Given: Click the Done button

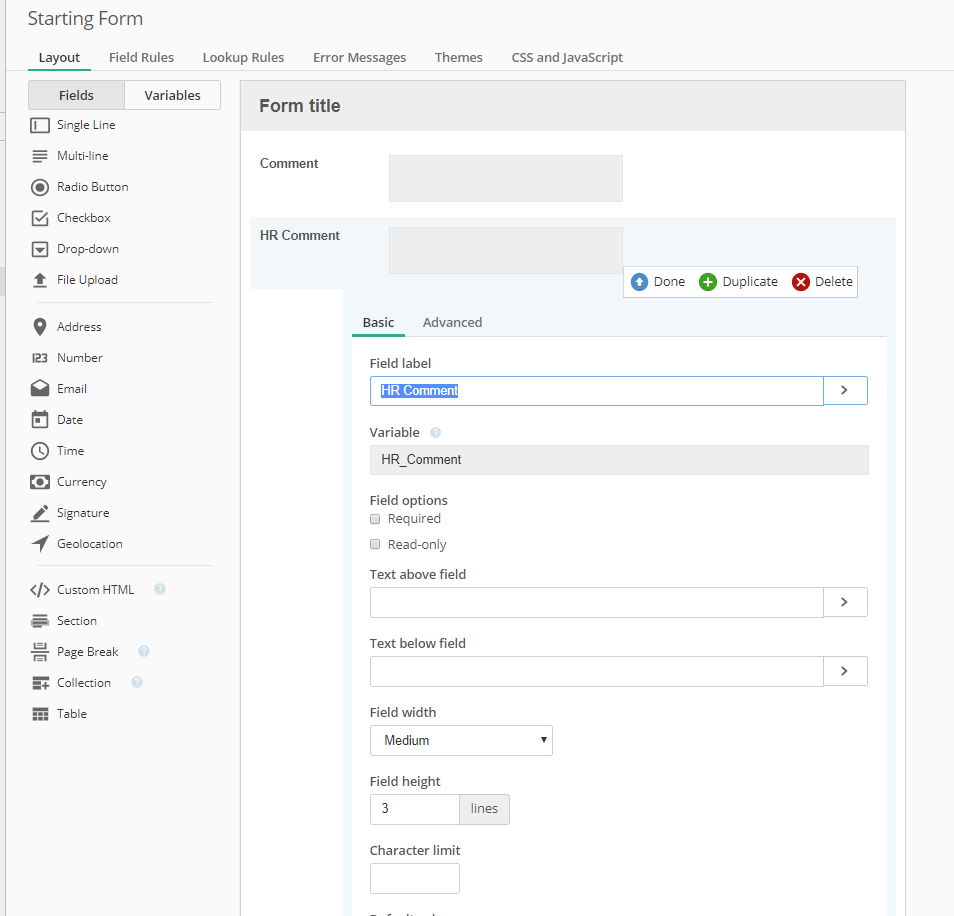Looking at the screenshot, I should pos(658,282).
